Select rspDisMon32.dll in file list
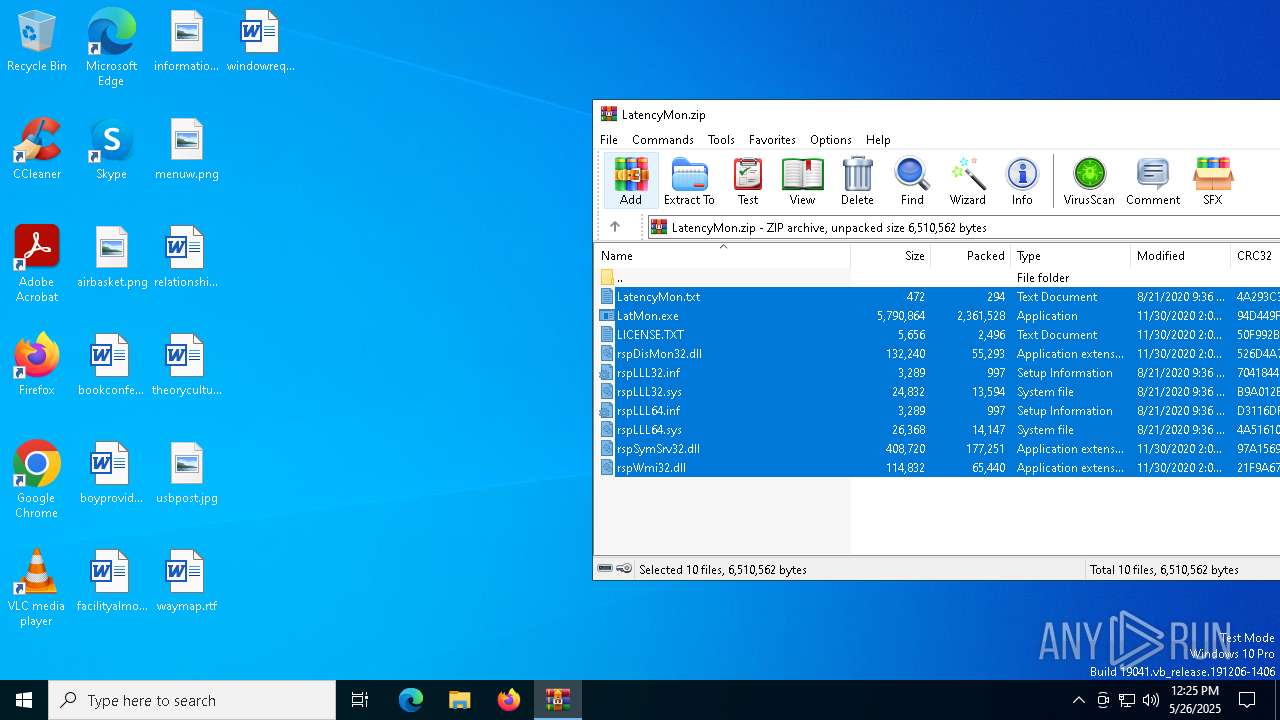1280x720 pixels. click(937, 354)
